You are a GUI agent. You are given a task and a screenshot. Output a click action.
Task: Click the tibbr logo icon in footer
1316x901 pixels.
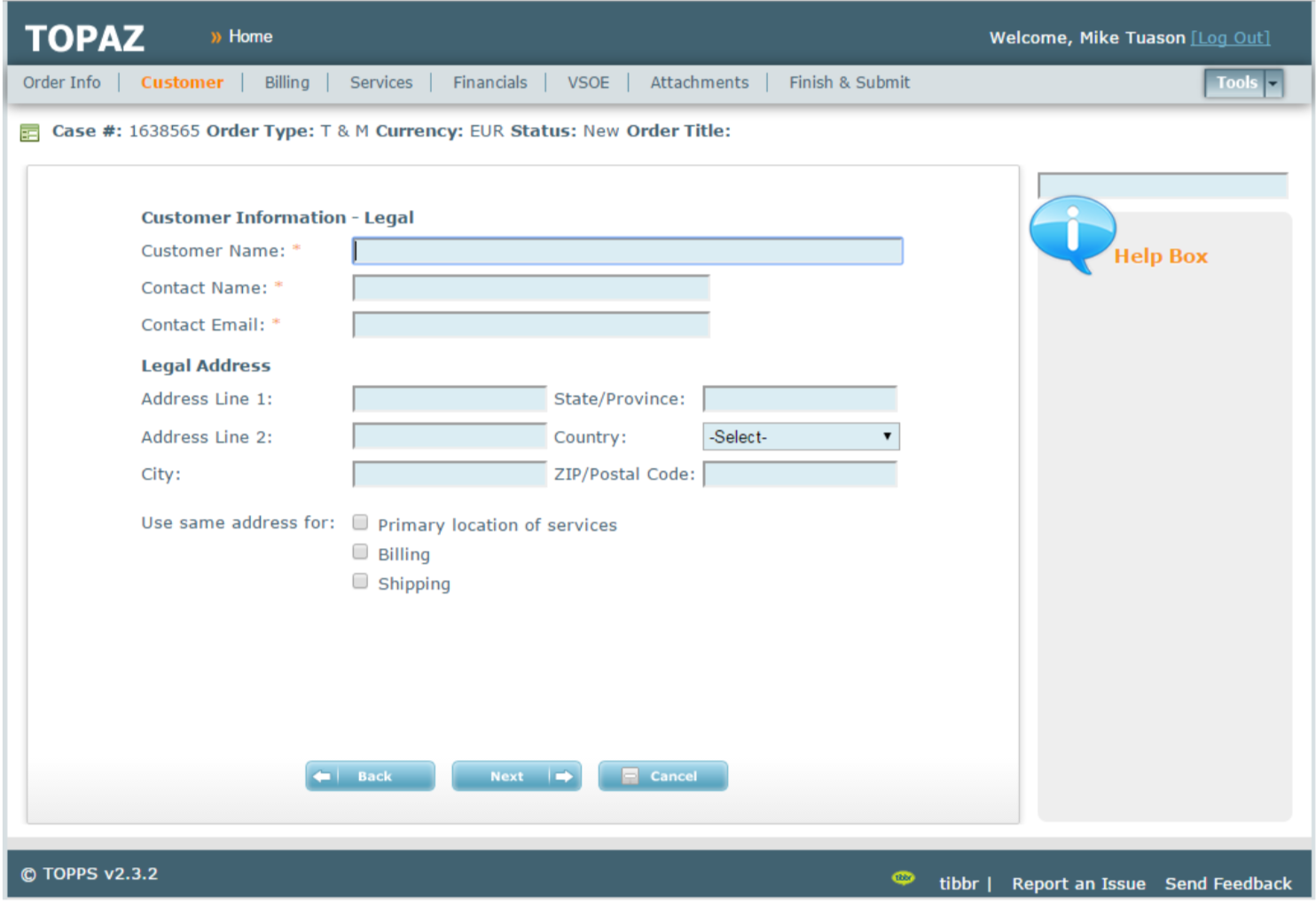[x=903, y=878]
